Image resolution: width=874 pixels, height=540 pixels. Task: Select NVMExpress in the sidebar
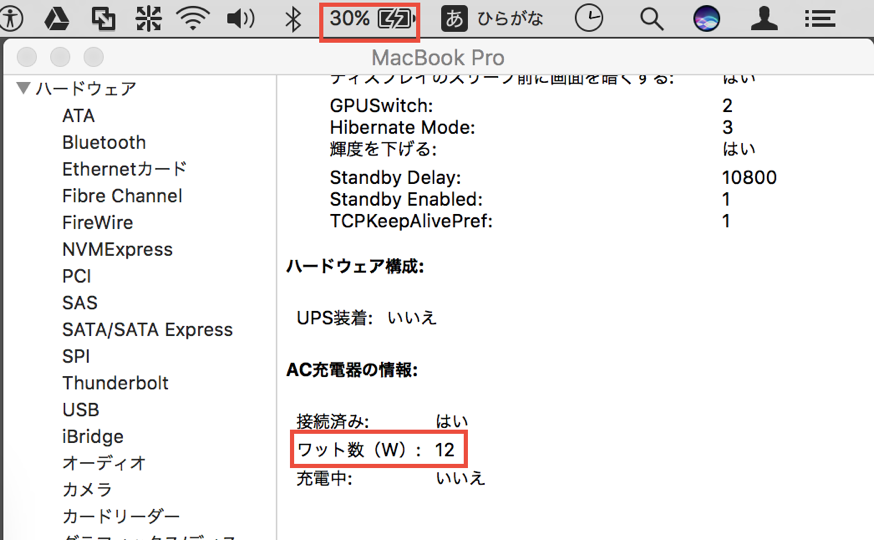point(117,249)
